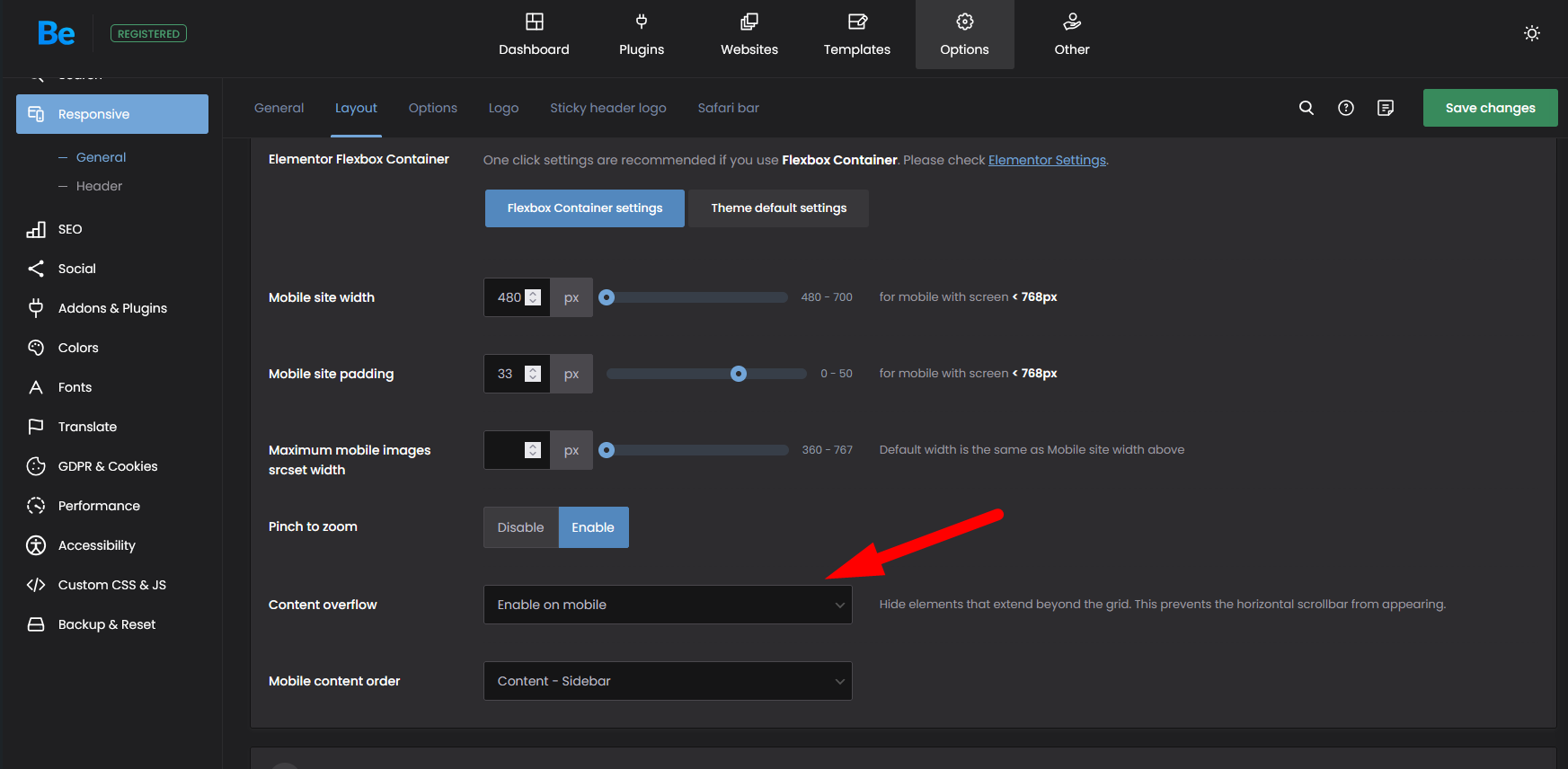Click the Performance gauge icon
Screen dimensions: 1568x769
36,506
